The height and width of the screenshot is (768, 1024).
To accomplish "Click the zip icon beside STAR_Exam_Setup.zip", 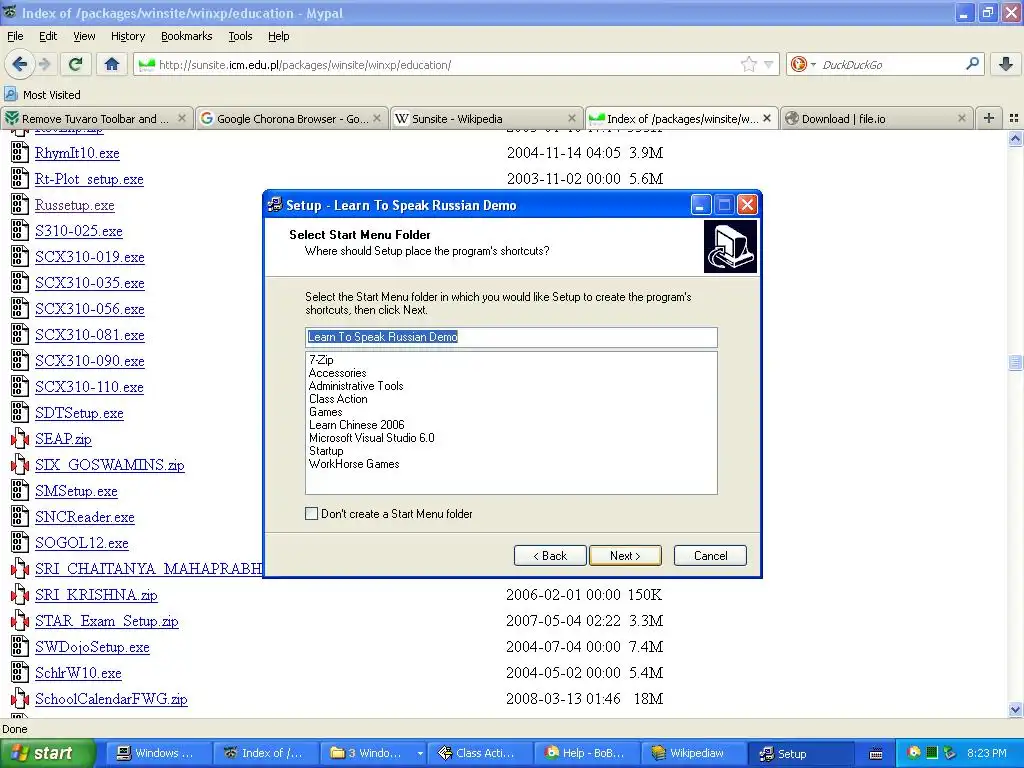I will pos(20,621).
